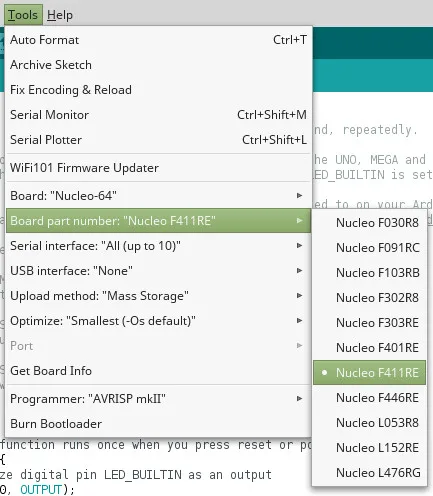Open the Help menu

click(x=60, y=15)
